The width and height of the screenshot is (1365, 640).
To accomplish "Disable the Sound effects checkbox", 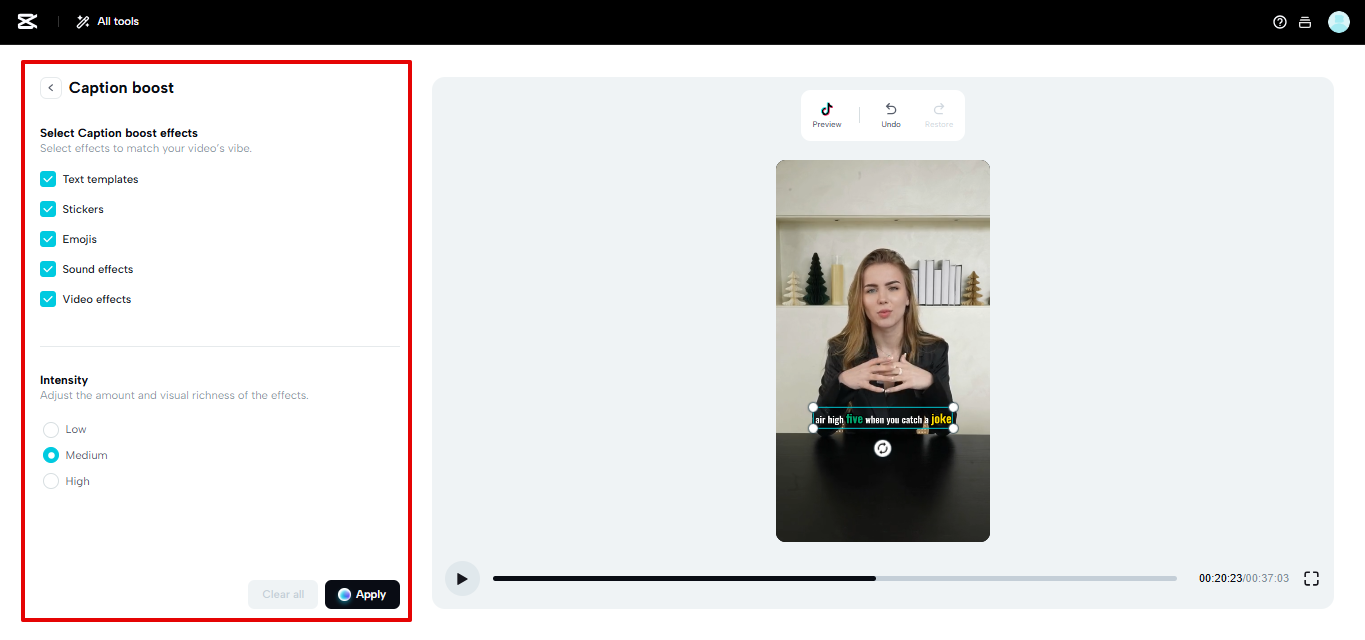I will pyautogui.click(x=47, y=269).
